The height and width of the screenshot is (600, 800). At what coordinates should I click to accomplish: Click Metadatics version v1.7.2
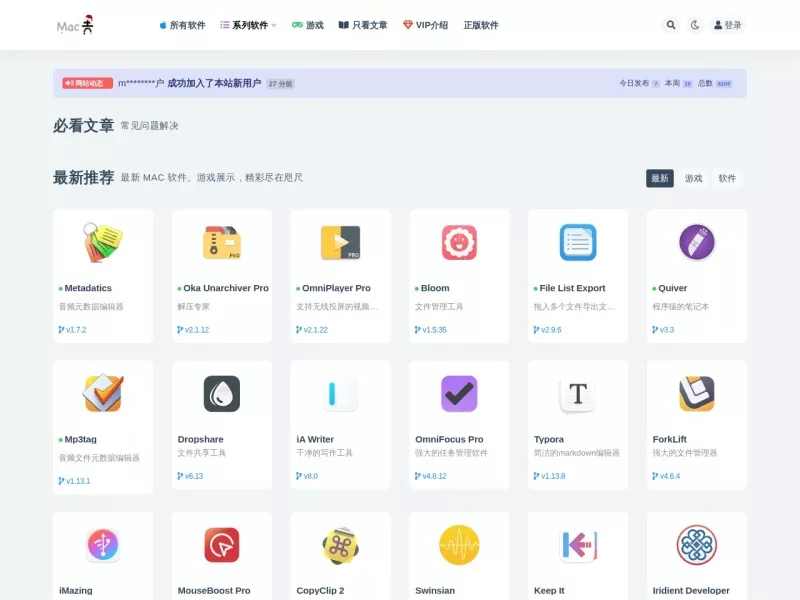click(x=72, y=330)
